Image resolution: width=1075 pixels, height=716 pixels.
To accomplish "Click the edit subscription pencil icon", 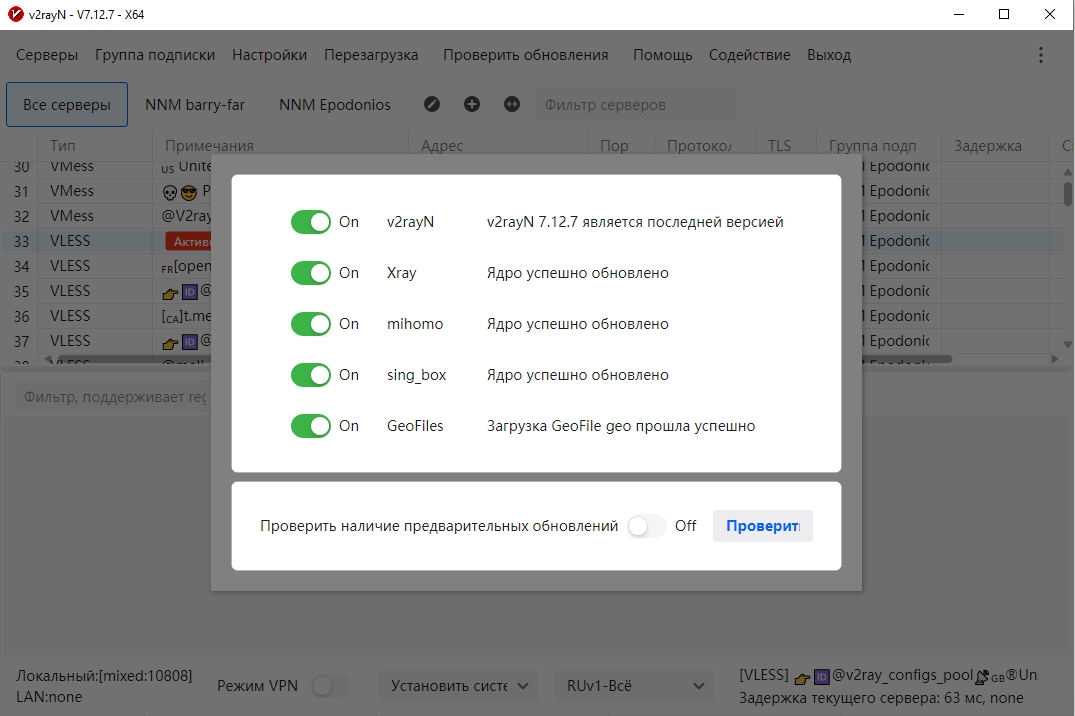I will click(431, 104).
